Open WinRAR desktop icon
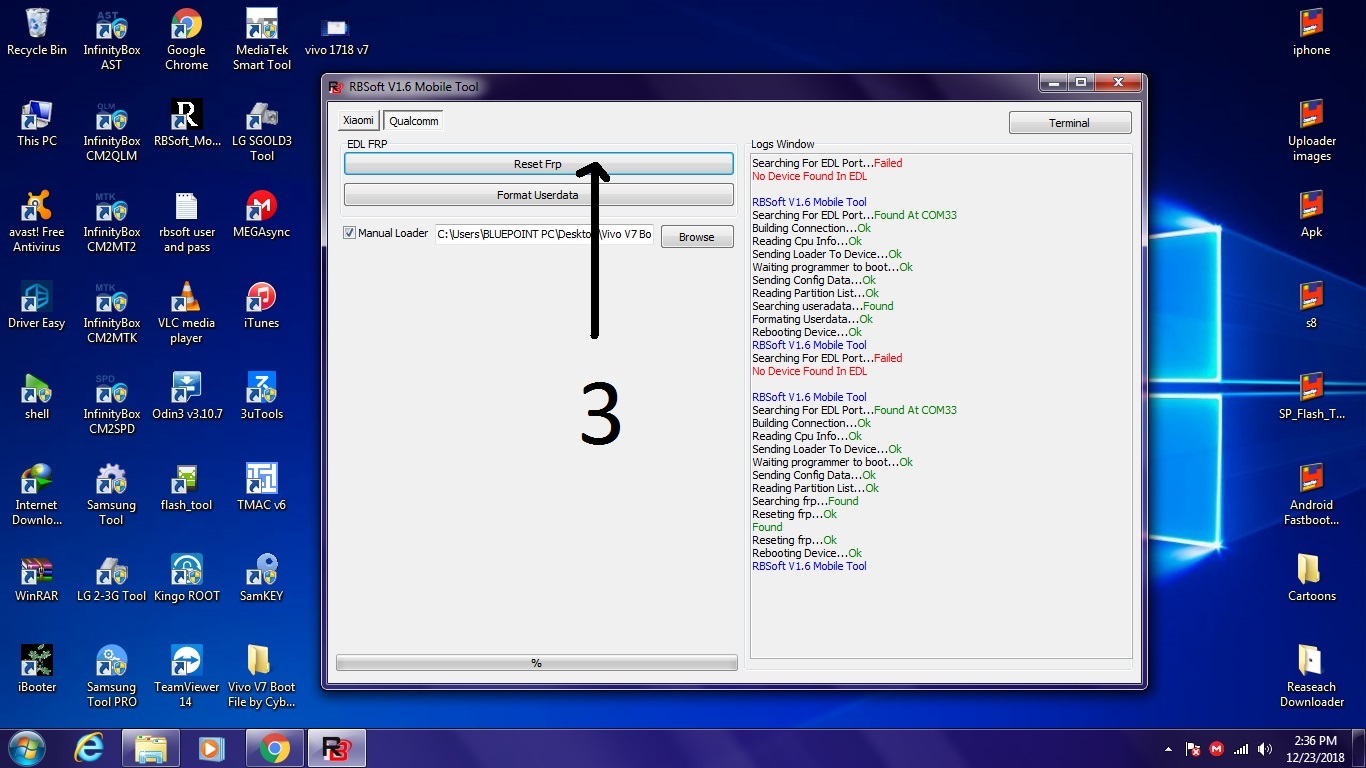The width and height of the screenshot is (1366, 768). pos(37,578)
